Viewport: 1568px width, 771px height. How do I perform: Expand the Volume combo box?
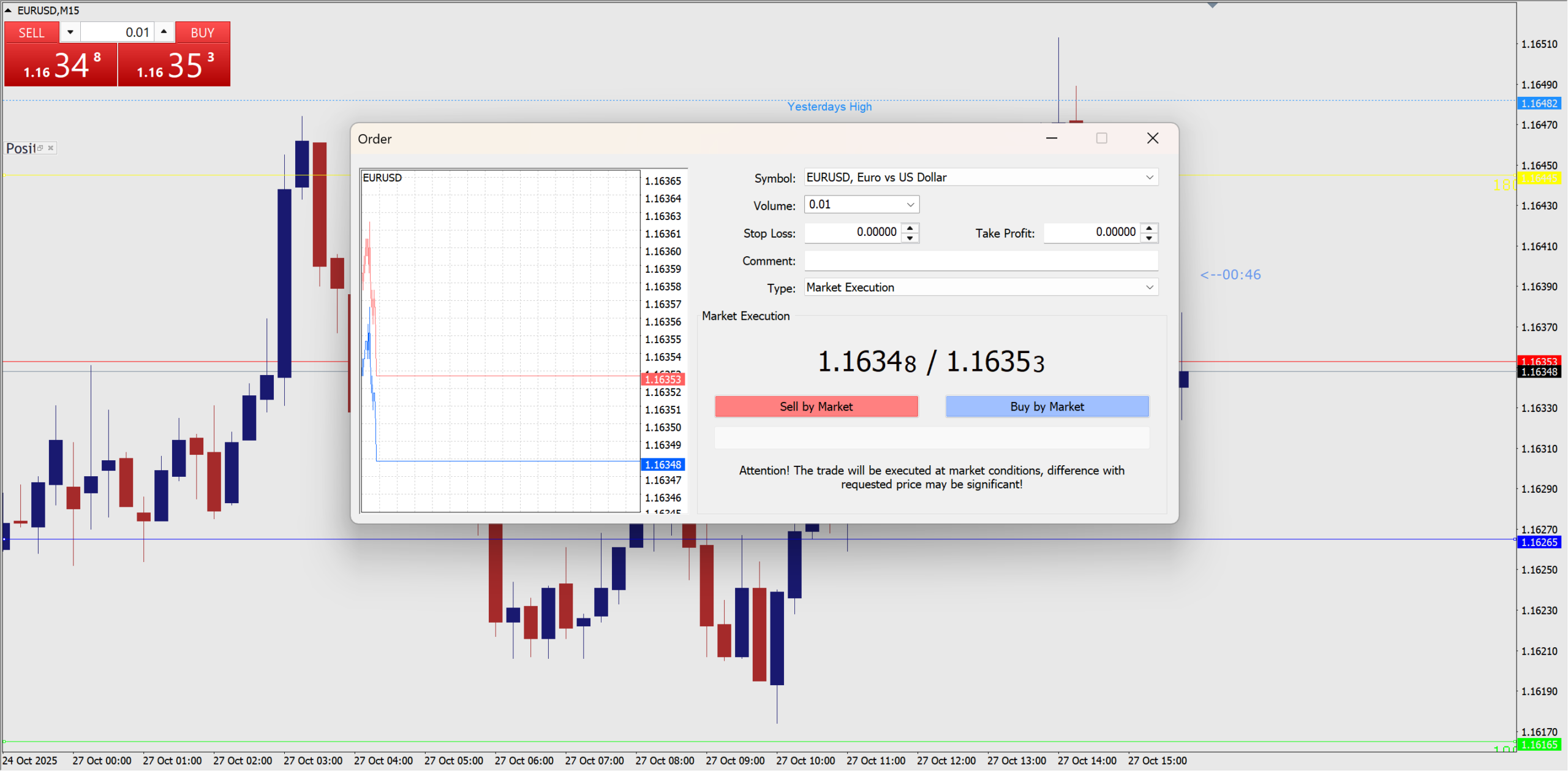tap(910, 205)
